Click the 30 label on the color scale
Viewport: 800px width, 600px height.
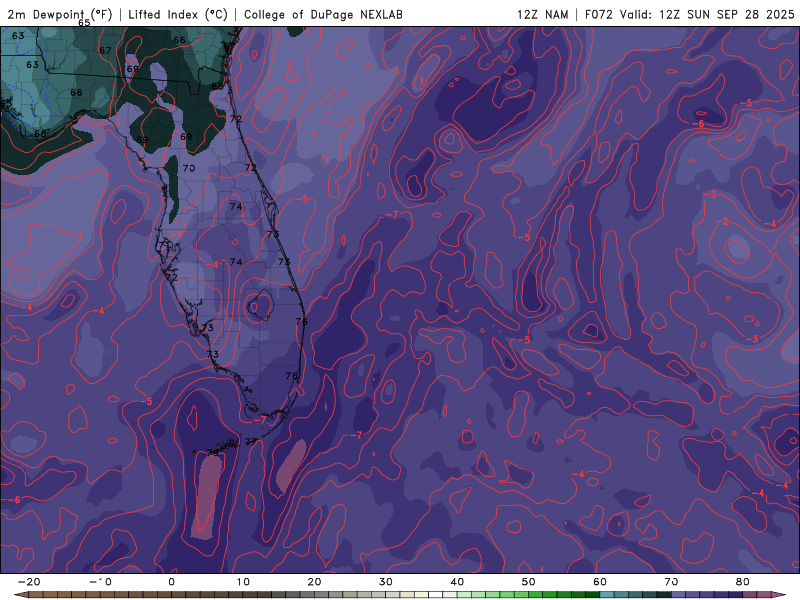point(386,582)
